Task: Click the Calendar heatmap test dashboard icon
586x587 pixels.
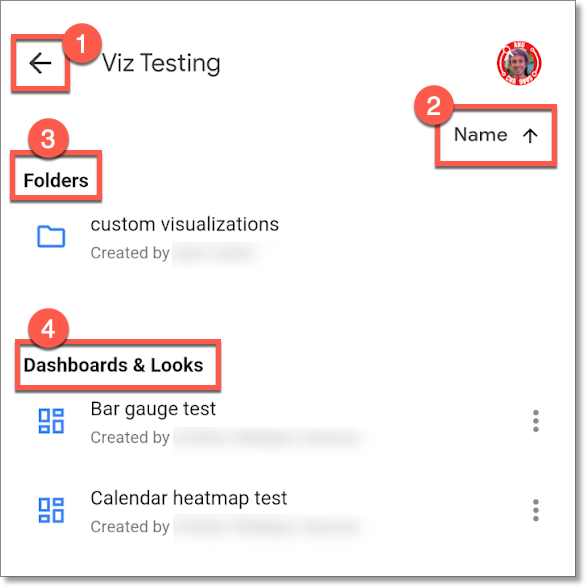Action: [x=51, y=510]
